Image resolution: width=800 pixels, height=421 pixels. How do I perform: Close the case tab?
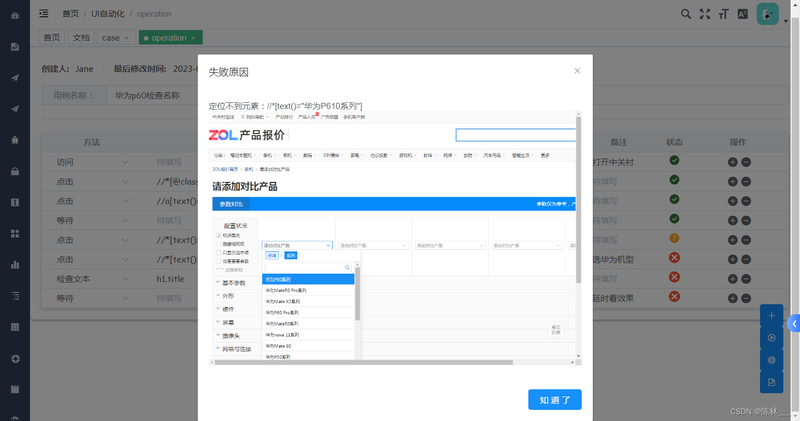point(127,38)
